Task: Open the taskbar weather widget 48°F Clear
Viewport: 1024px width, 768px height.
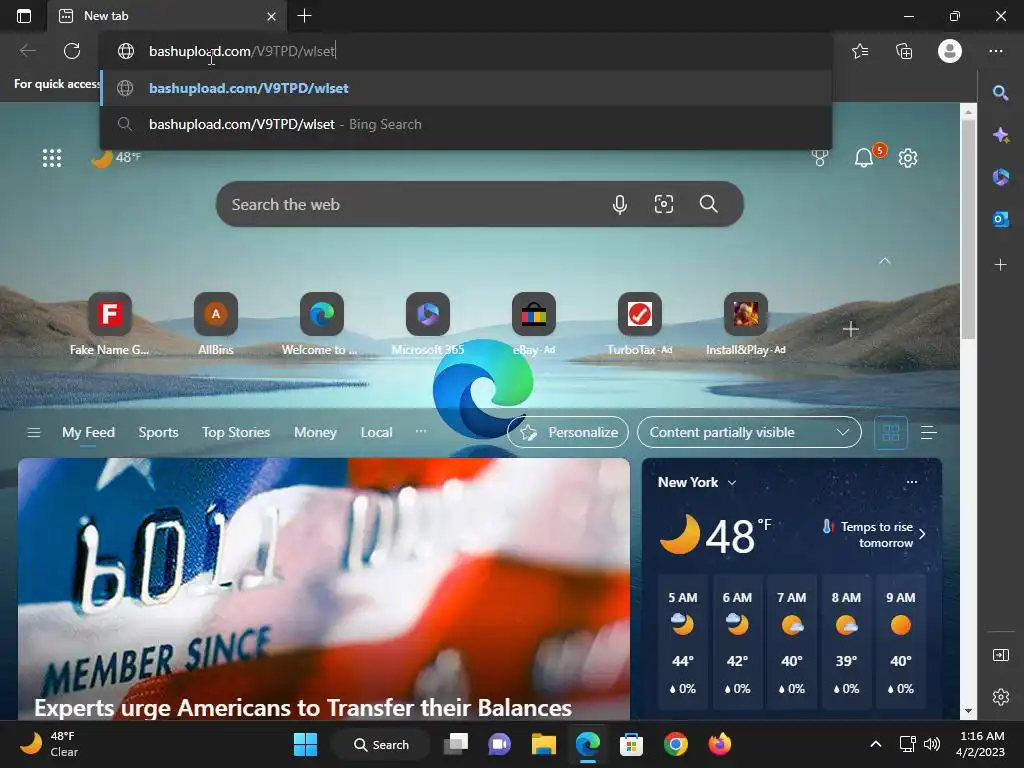Action: tap(49, 744)
